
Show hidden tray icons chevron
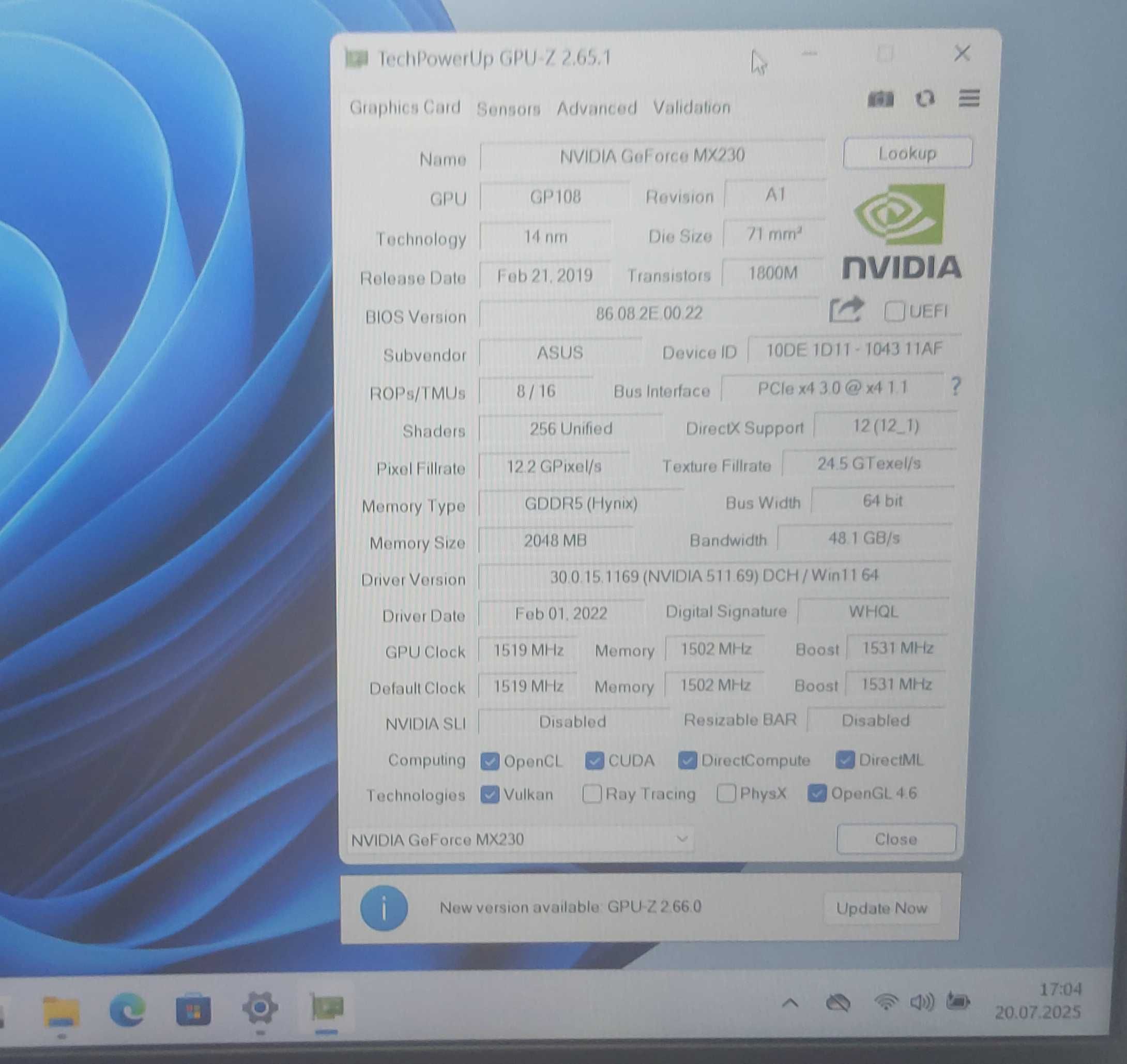(x=790, y=1004)
